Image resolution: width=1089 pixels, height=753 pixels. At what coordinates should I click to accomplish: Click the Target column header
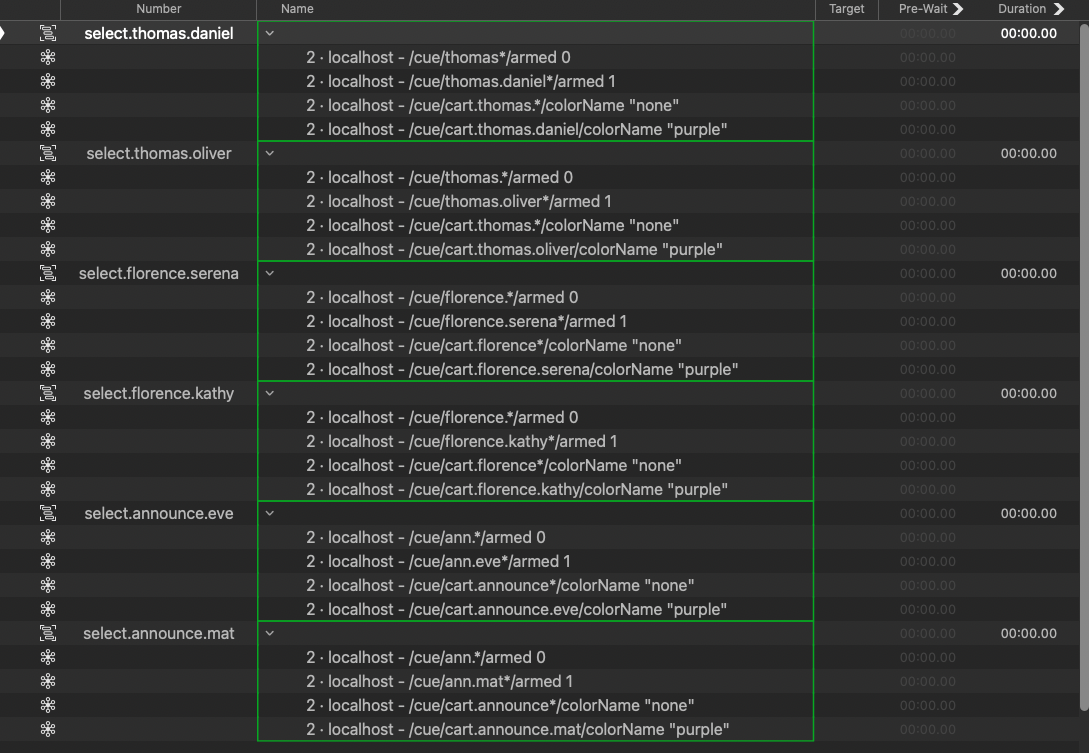click(x=846, y=9)
